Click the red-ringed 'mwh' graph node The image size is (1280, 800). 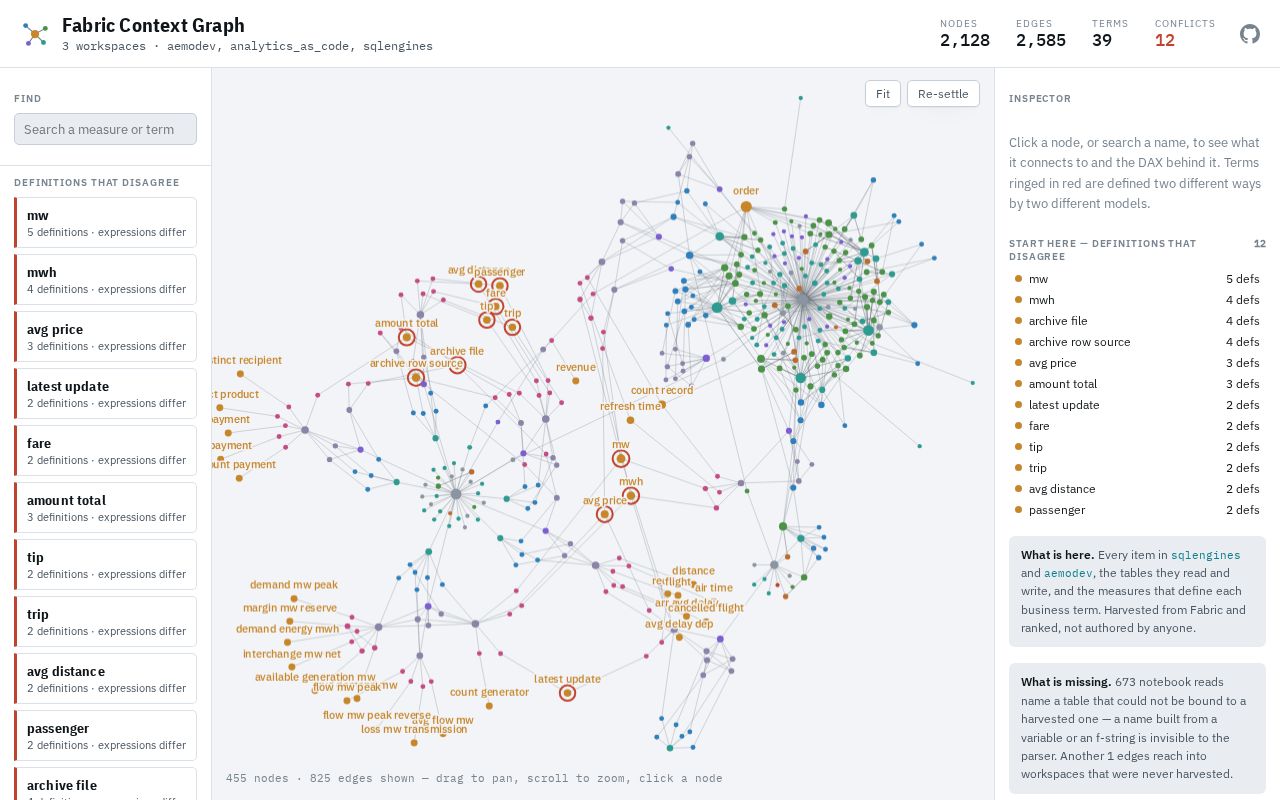pyautogui.click(x=631, y=496)
